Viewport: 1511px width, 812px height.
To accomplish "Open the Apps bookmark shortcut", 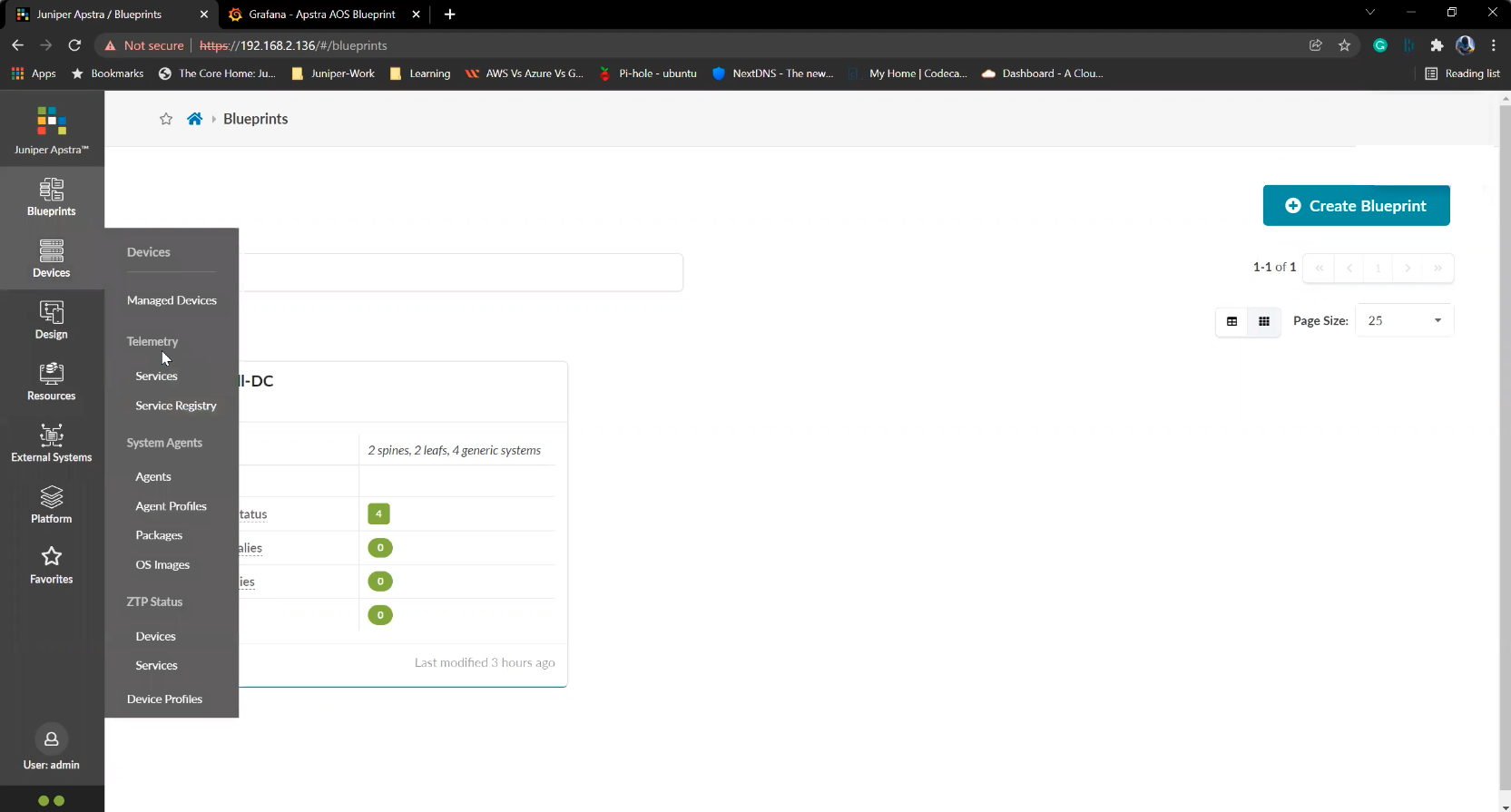I will [x=34, y=73].
